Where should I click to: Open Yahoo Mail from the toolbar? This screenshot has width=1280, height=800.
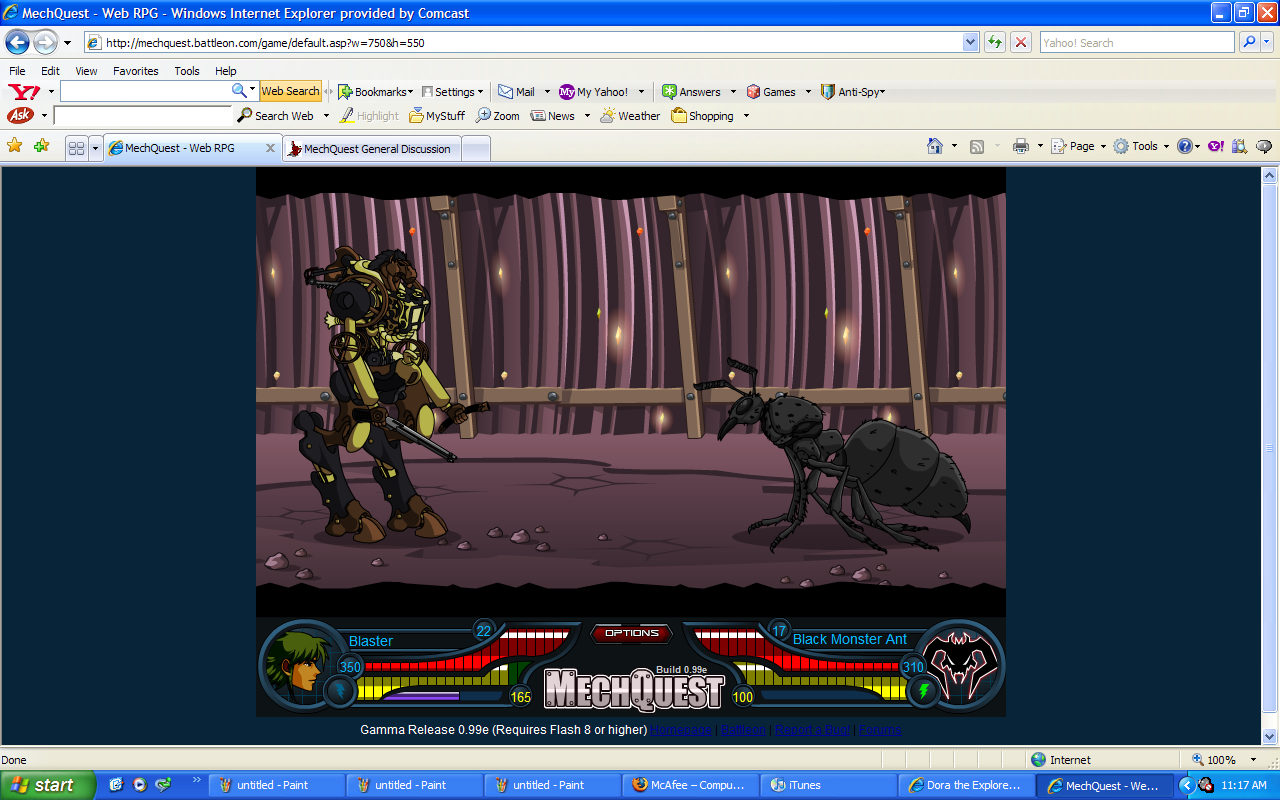click(x=517, y=92)
